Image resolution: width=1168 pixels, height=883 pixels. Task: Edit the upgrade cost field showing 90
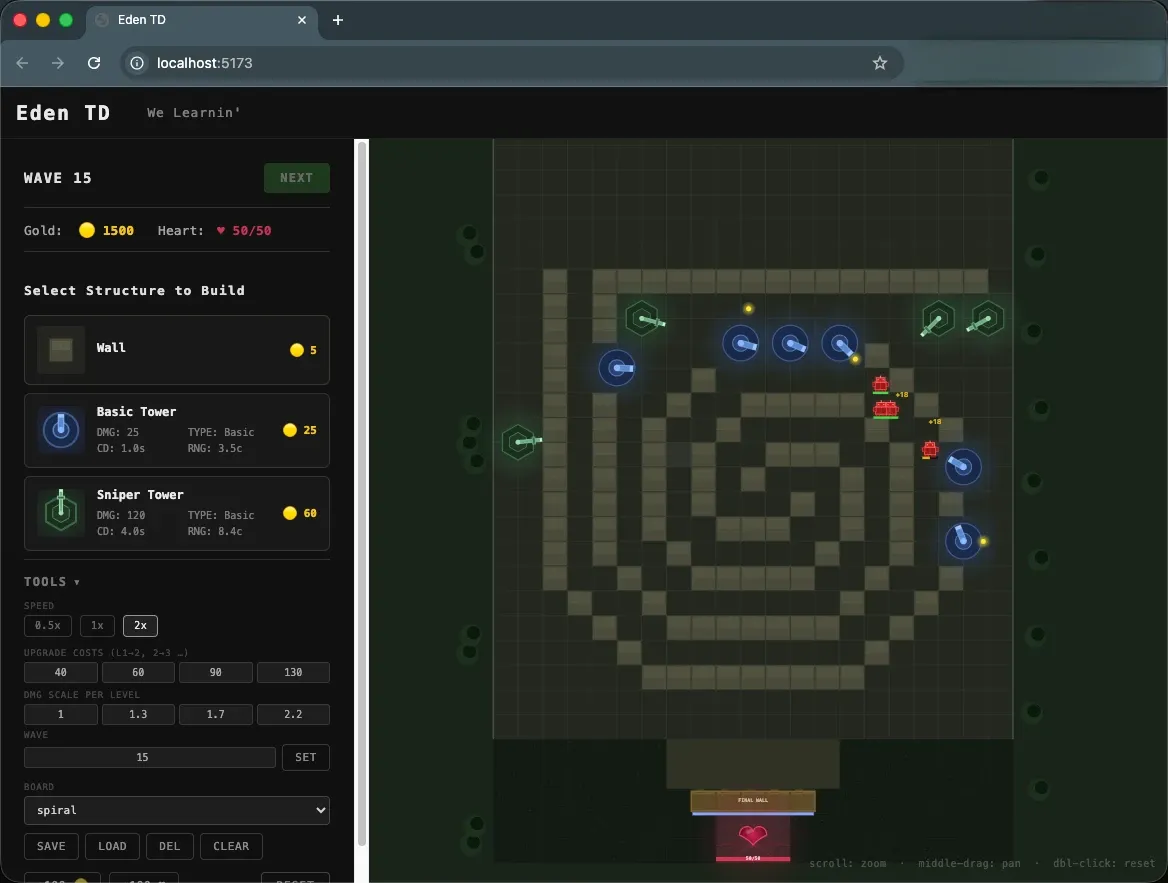[x=215, y=672]
